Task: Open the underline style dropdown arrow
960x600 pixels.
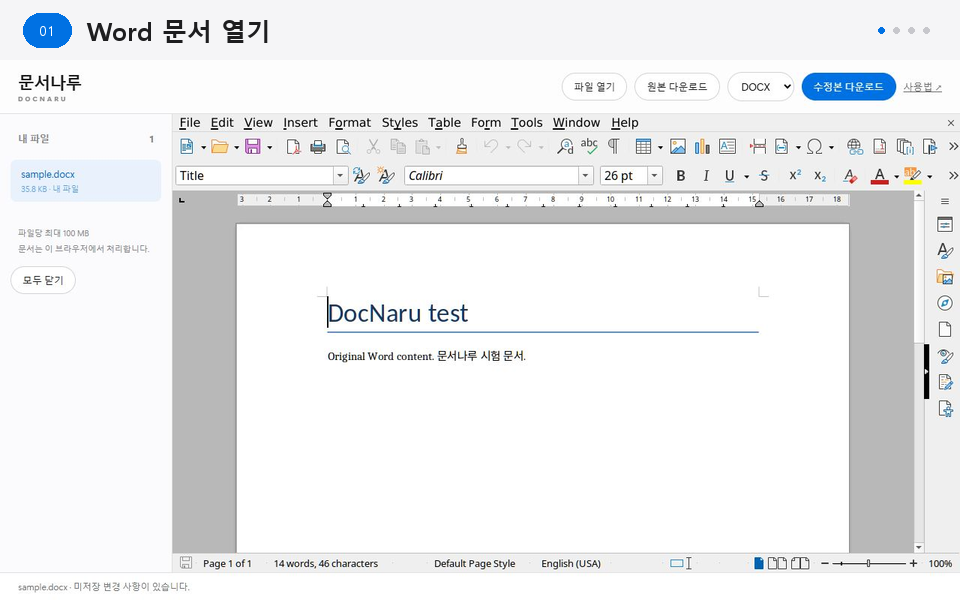Action: 746,176
